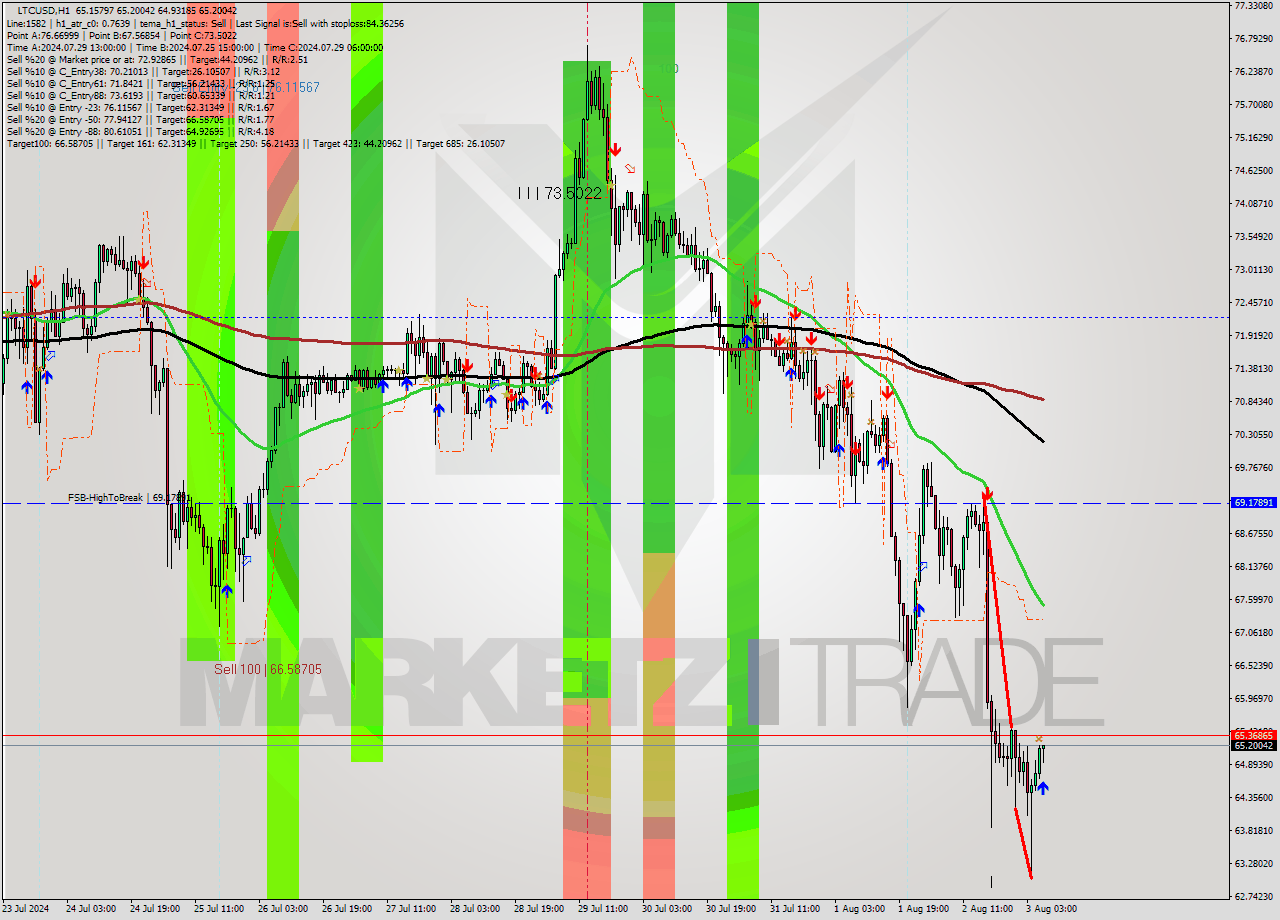The image size is (1280, 920).
Task: Click the 'I I I 73.5022' chart label
Action: (x=560, y=193)
